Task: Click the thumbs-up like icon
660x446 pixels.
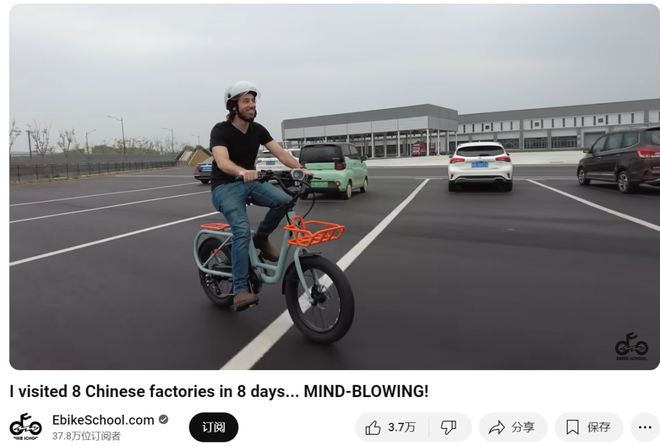Action: (x=373, y=427)
